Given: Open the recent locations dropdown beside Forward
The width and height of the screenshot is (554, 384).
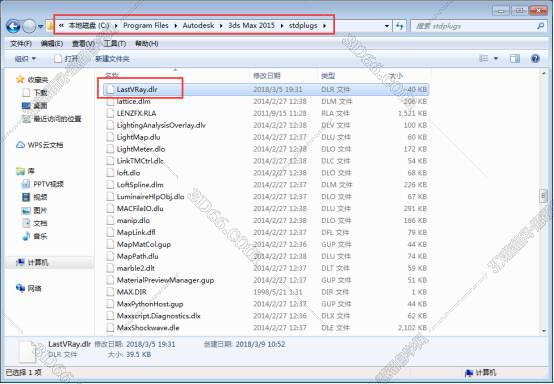Looking at the screenshot, I should (x=40, y=26).
